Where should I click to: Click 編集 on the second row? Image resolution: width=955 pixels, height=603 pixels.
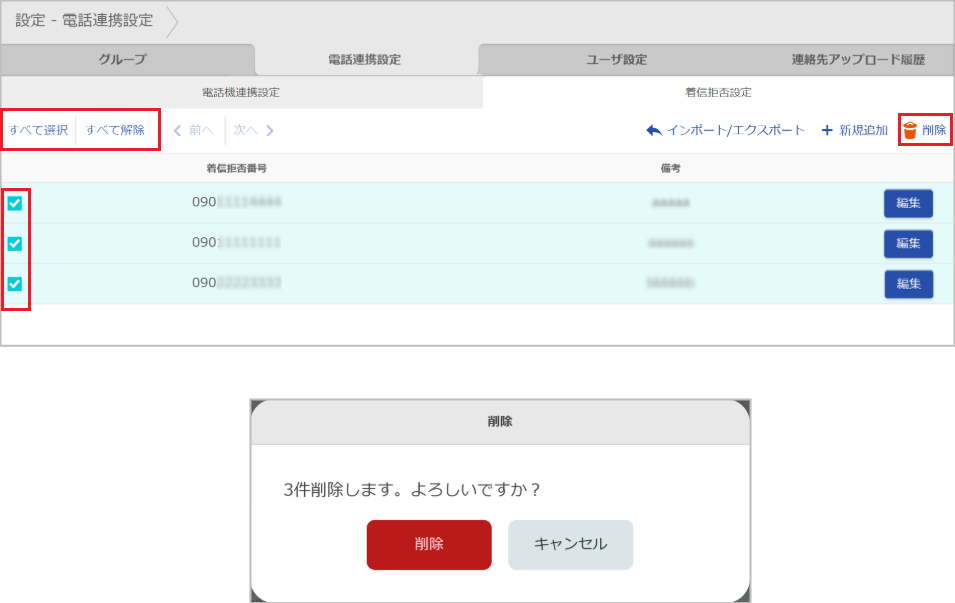tap(907, 243)
